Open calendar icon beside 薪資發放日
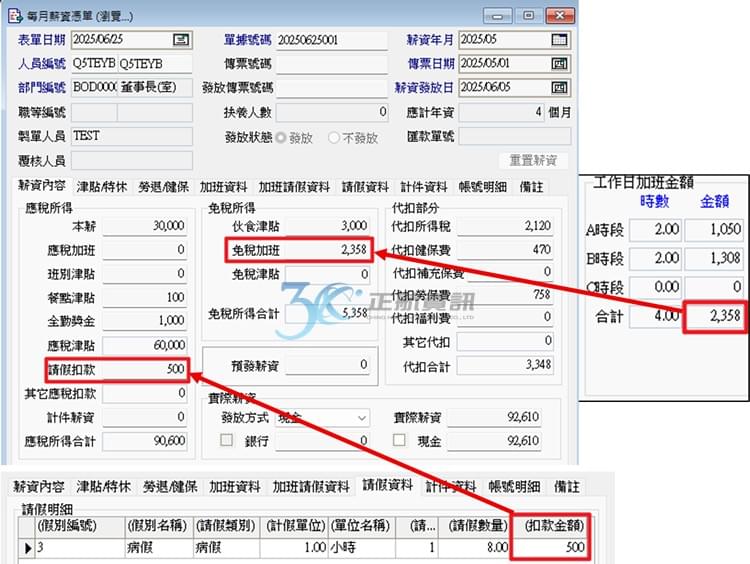The width and height of the screenshot is (750, 564). tap(559, 88)
